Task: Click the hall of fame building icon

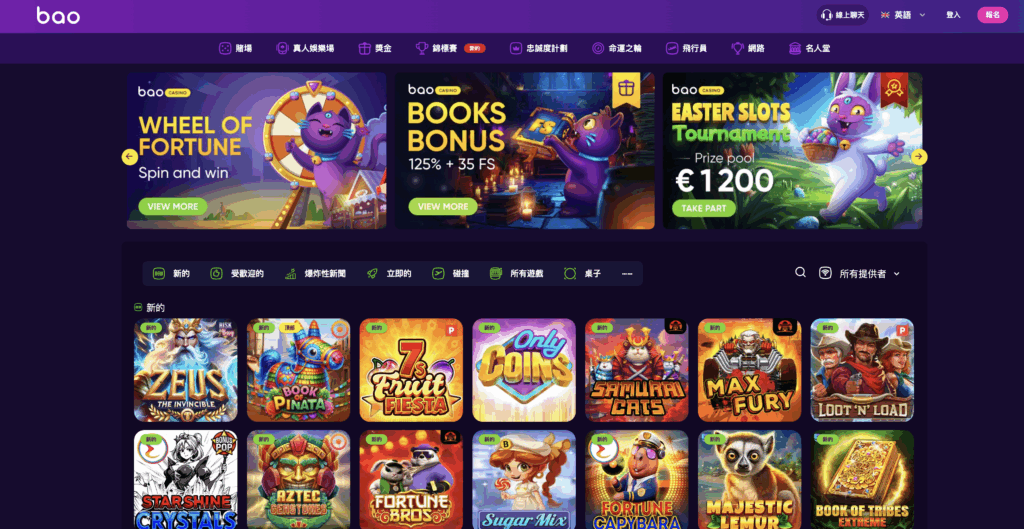Action: (795, 48)
